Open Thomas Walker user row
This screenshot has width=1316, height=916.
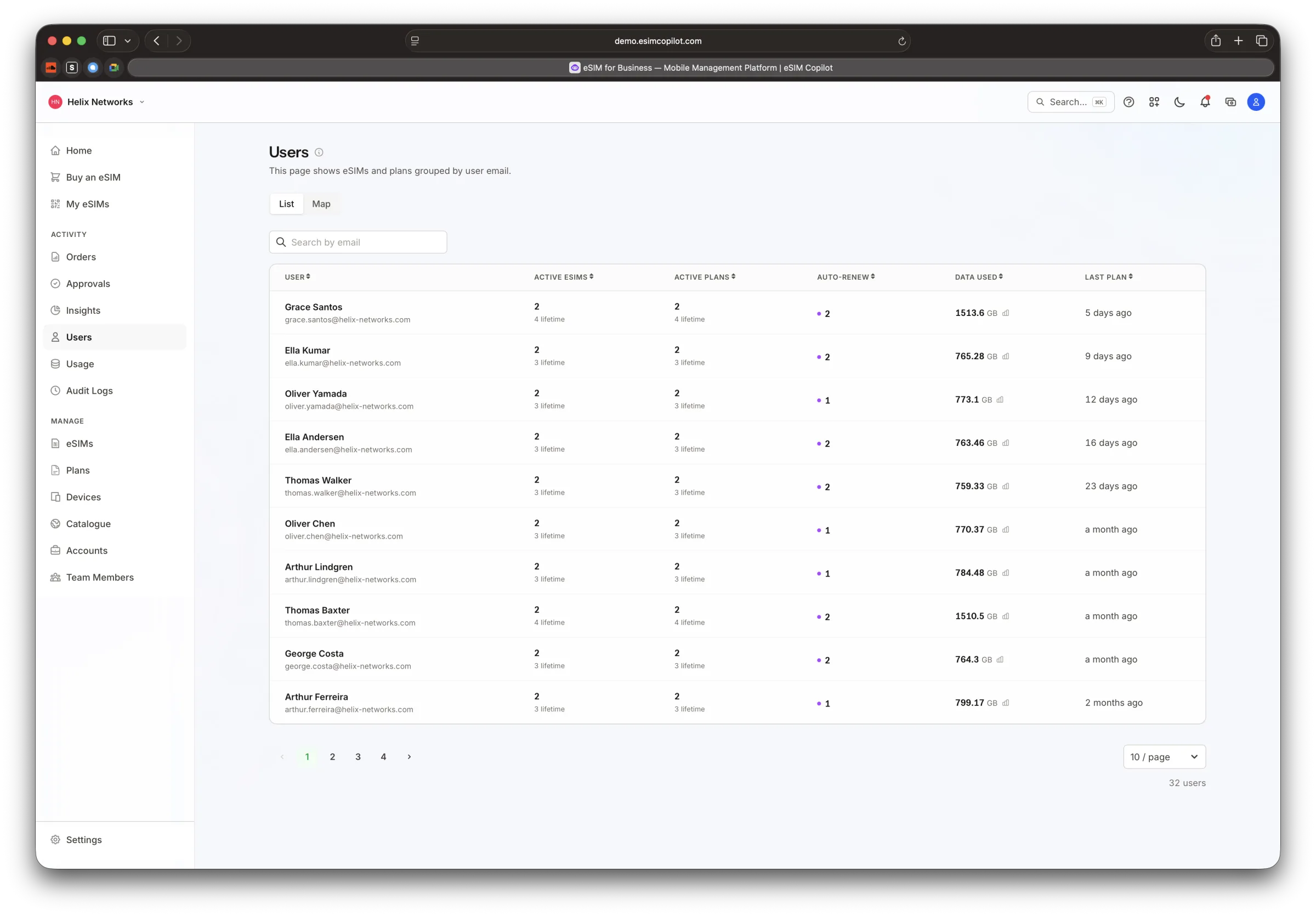737,486
